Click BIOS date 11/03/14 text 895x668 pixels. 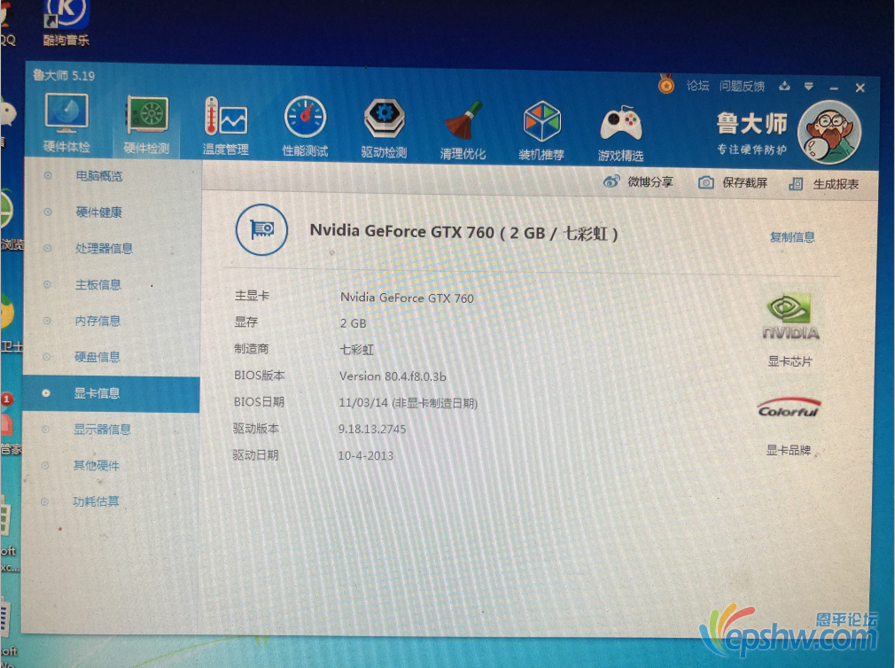408,403
